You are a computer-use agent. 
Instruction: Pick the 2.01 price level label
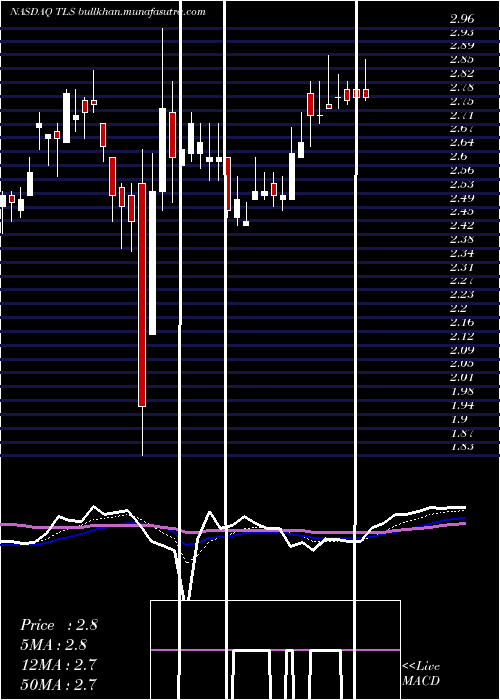click(462, 378)
